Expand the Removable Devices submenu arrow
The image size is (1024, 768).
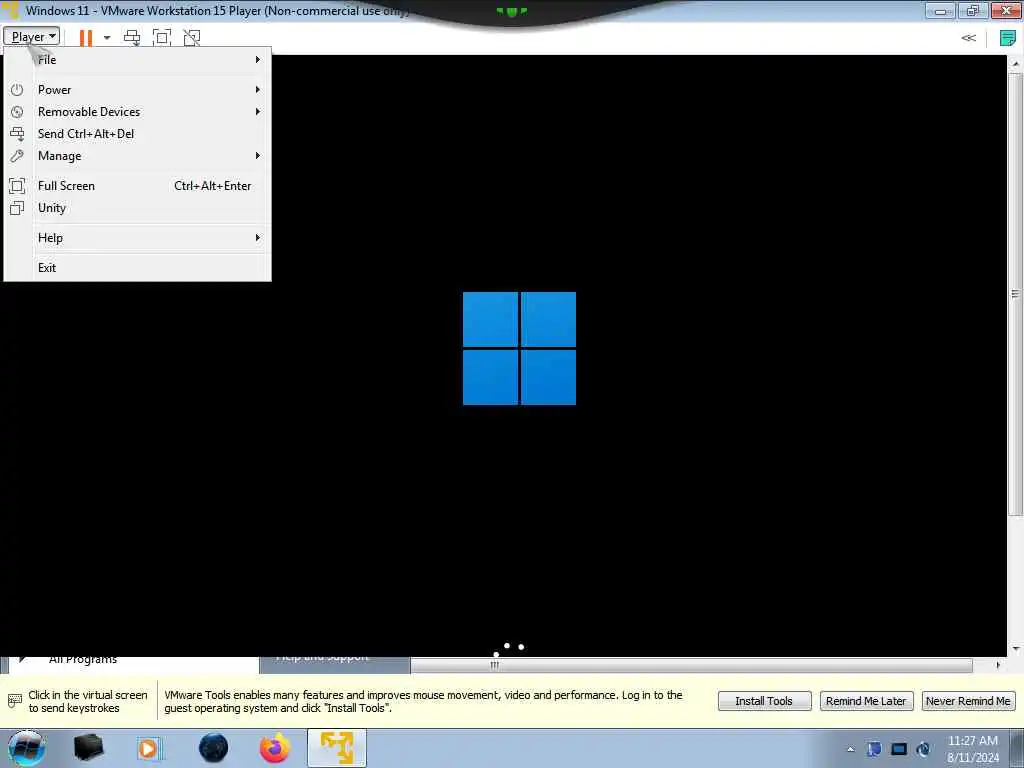pos(258,112)
